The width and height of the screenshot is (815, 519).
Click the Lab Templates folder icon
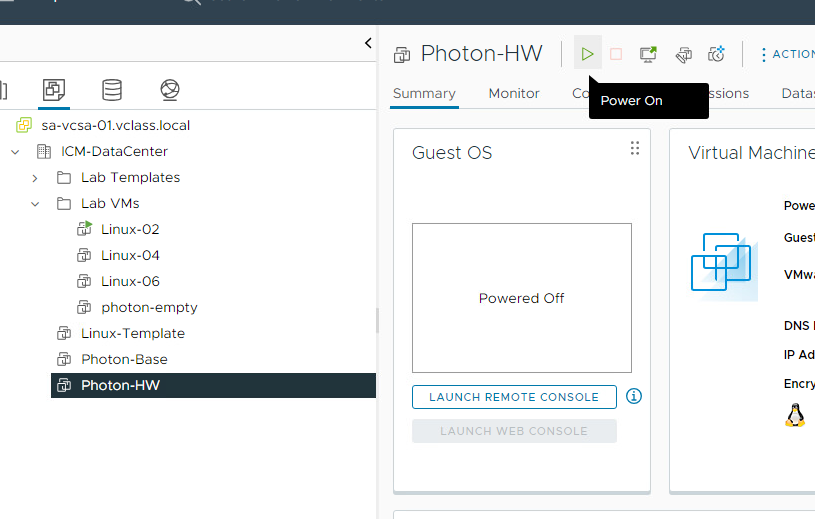(64, 178)
